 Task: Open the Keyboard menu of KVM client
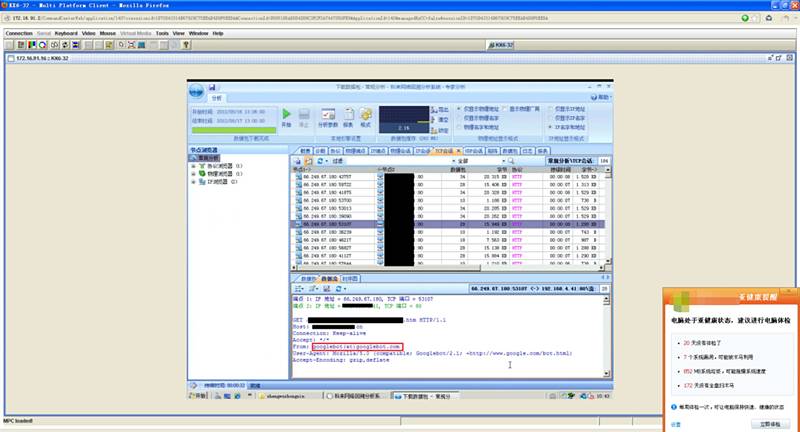[66, 33]
